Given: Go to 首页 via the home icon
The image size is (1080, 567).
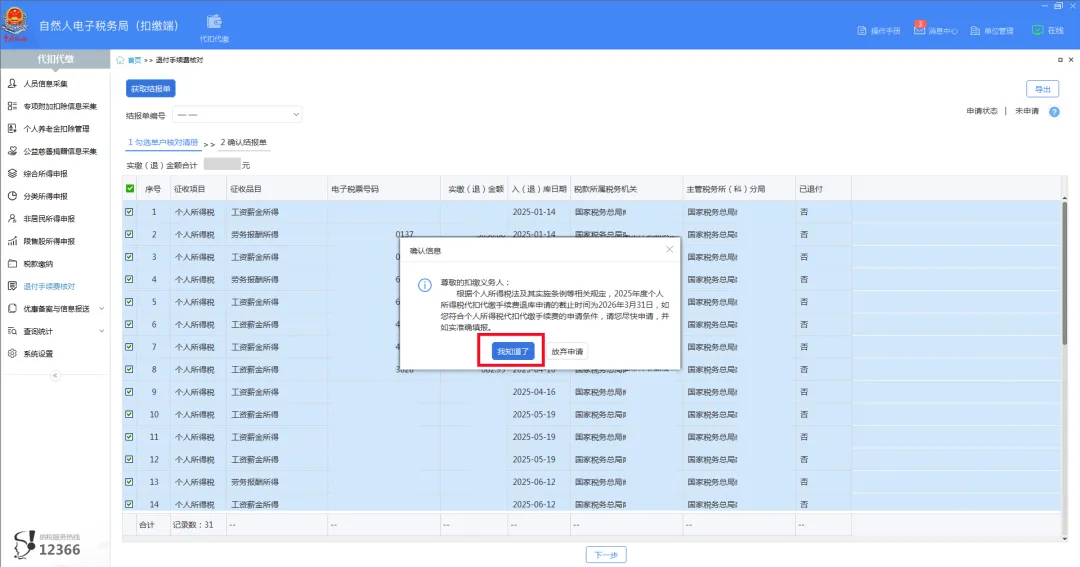Looking at the screenshot, I should click(x=122, y=61).
